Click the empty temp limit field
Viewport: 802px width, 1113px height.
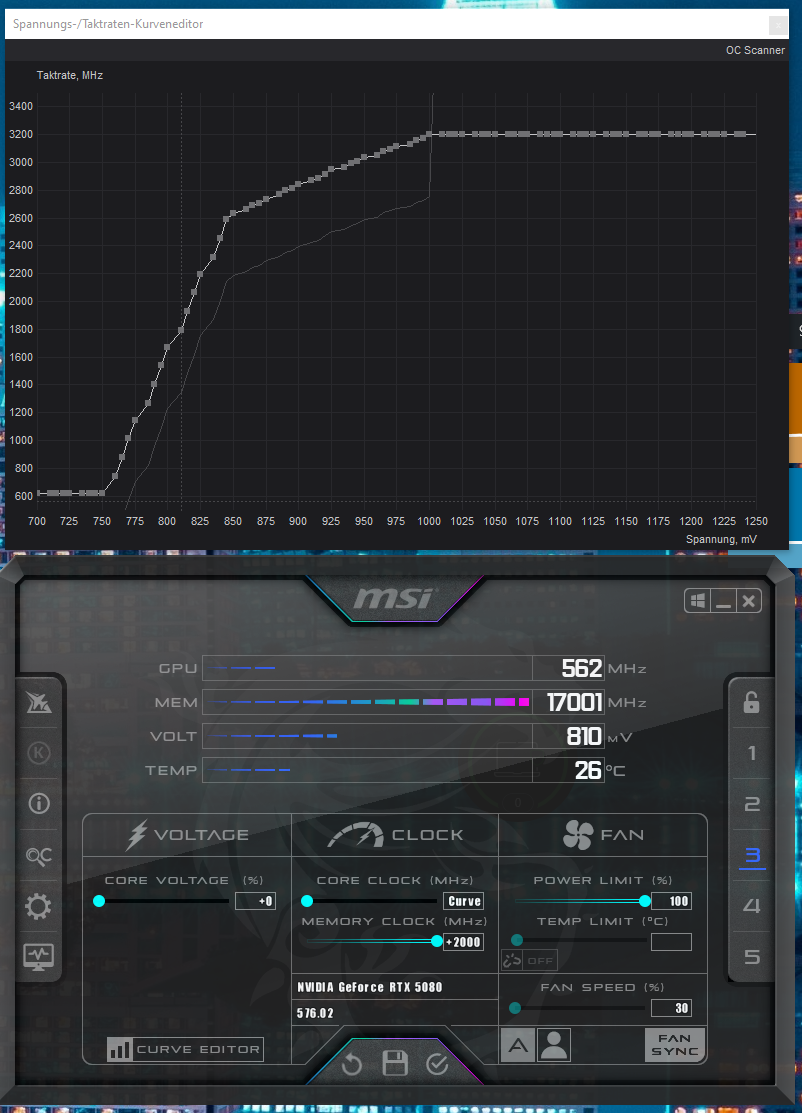(x=671, y=942)
